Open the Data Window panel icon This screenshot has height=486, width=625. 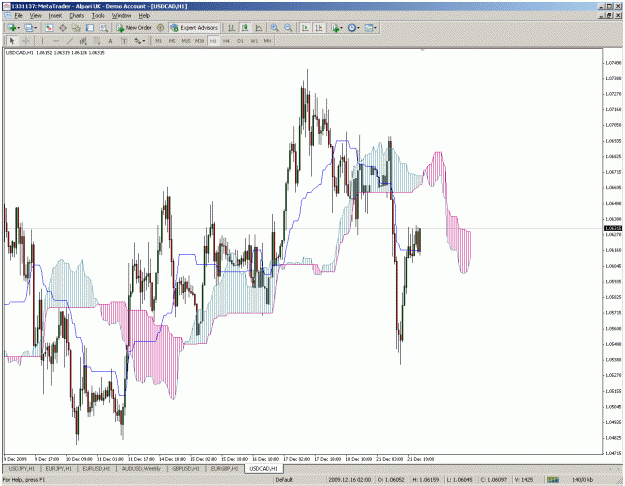(x=63, y=28)
